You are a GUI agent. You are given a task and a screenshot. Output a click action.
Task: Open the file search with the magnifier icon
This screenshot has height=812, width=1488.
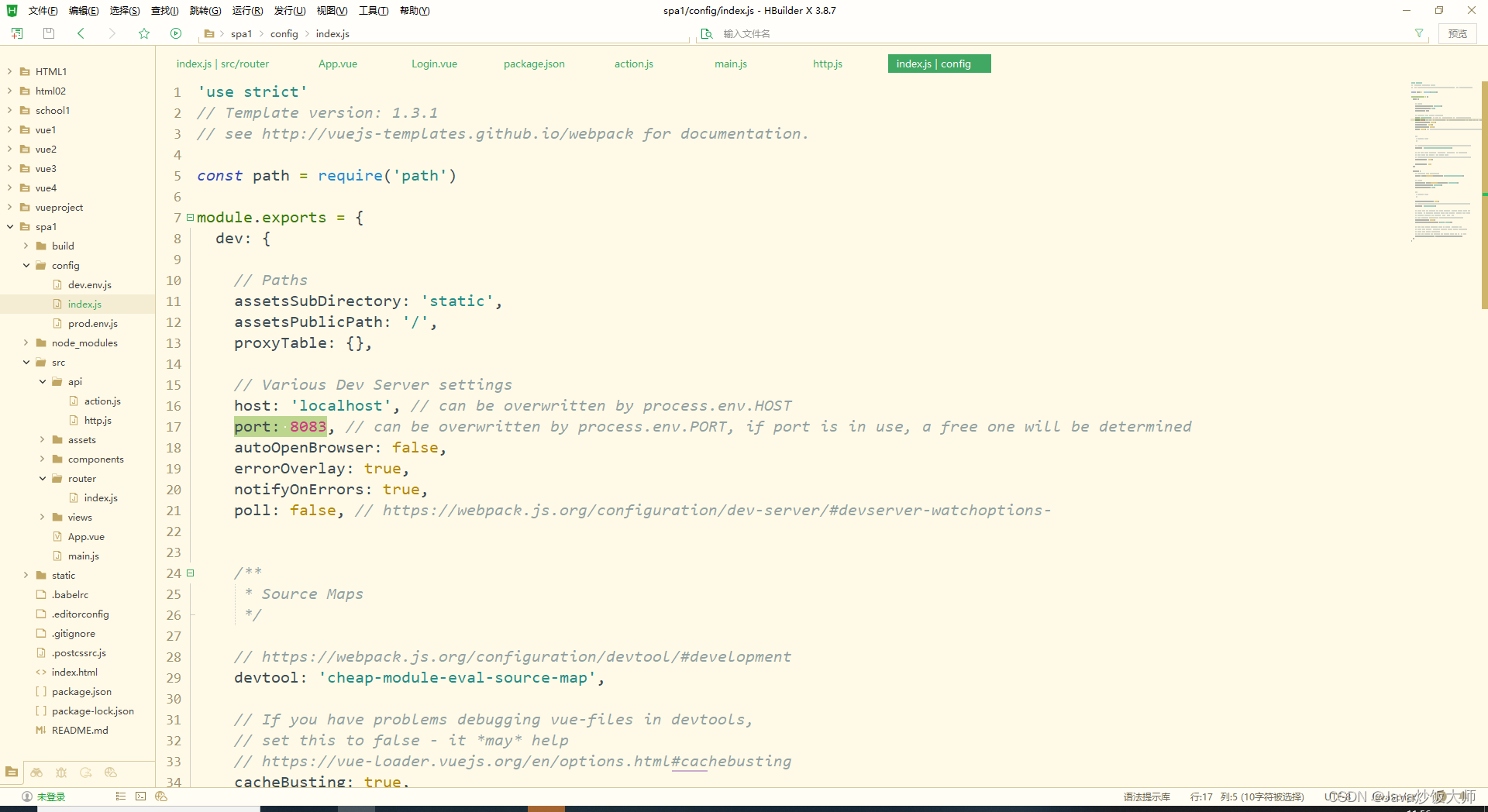pos(706,33)
